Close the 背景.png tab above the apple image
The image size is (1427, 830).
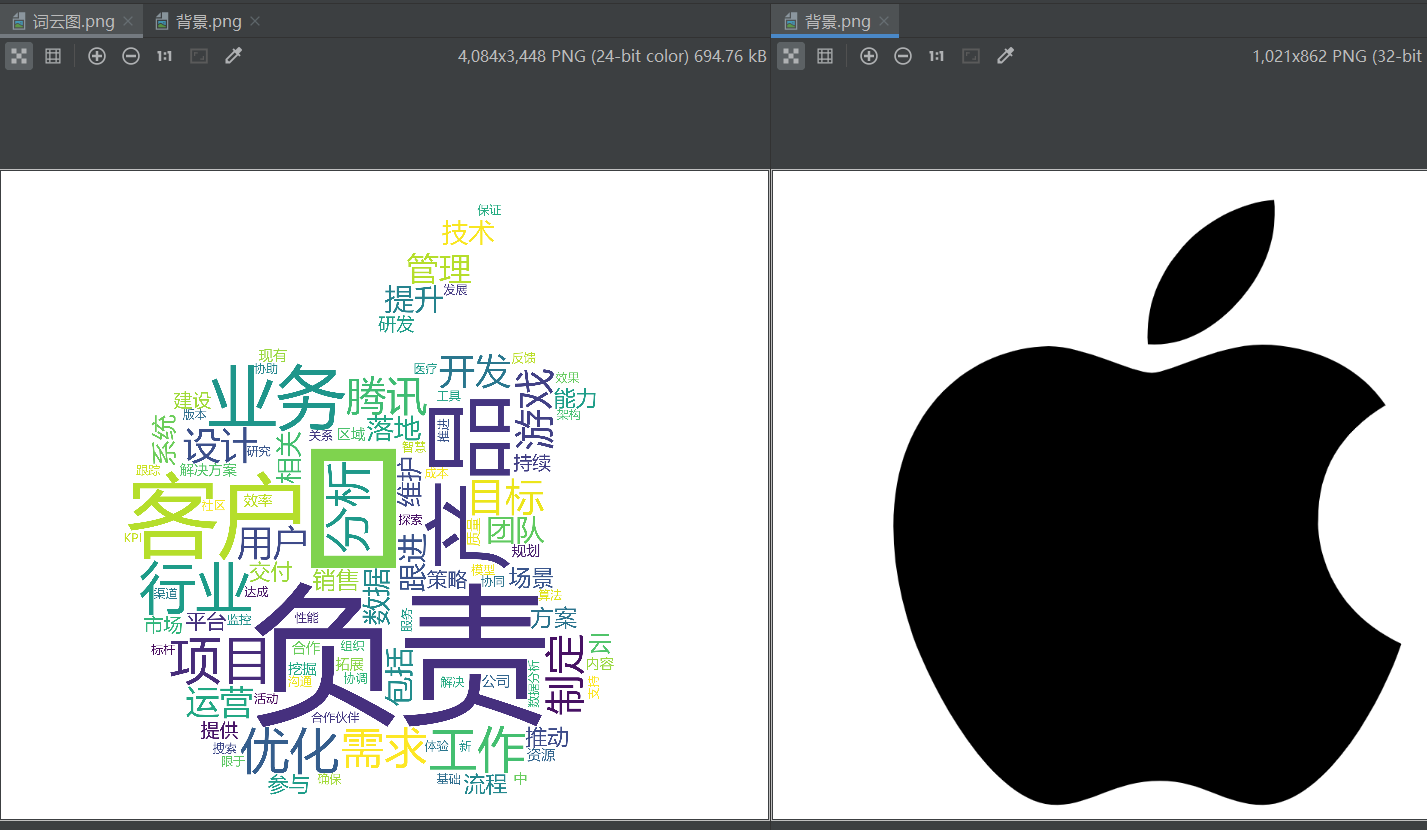(884, 21)
